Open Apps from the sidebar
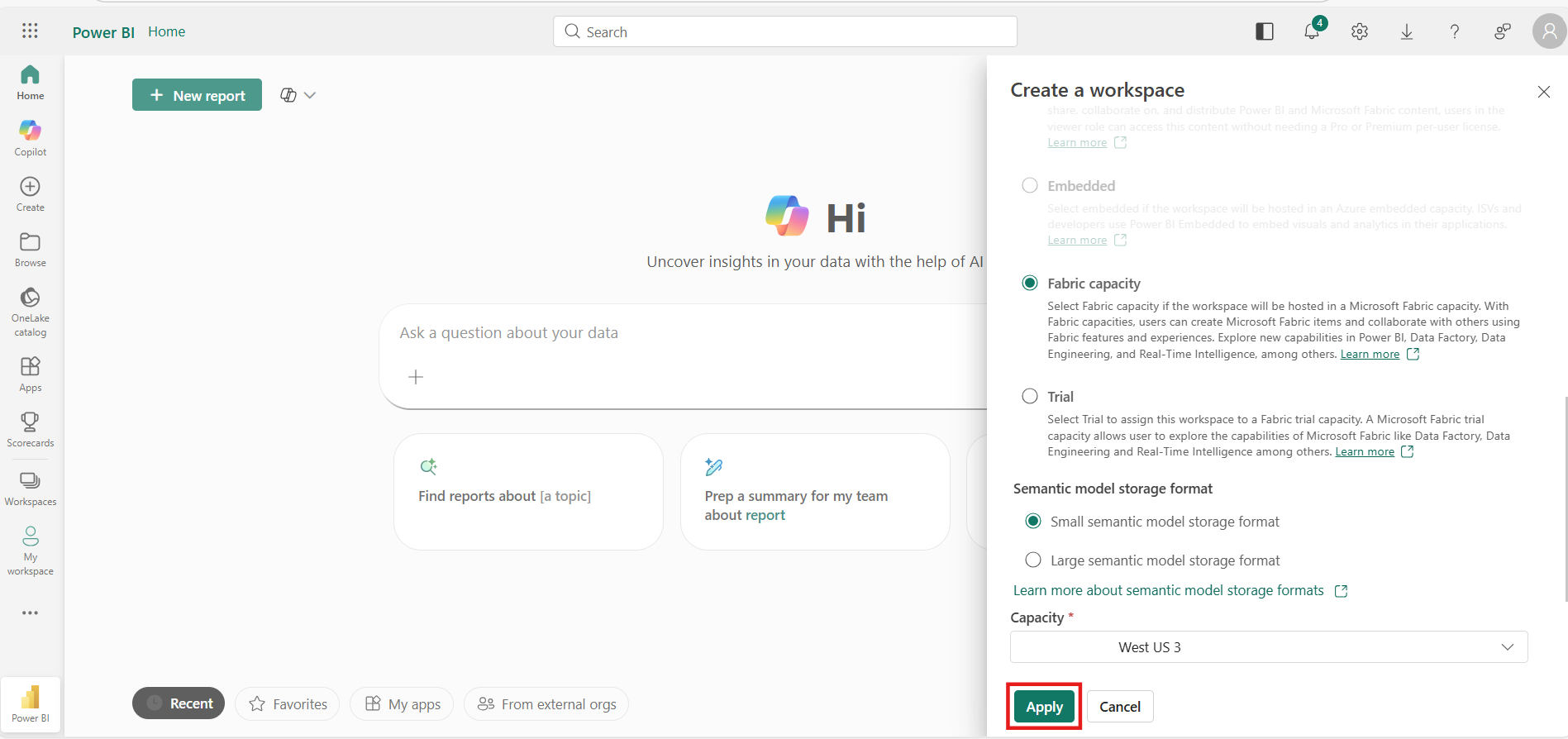The width and height of the screenshot is (1568, 739). [x=31, y=374]
